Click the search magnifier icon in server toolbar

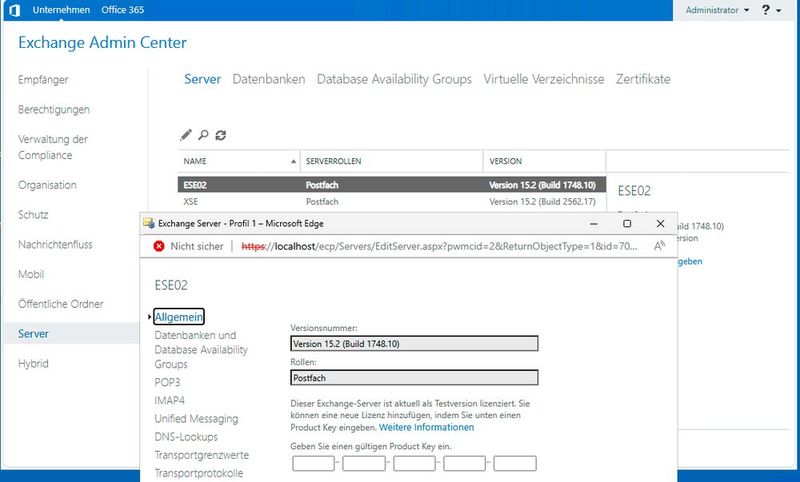coord(203,135)
